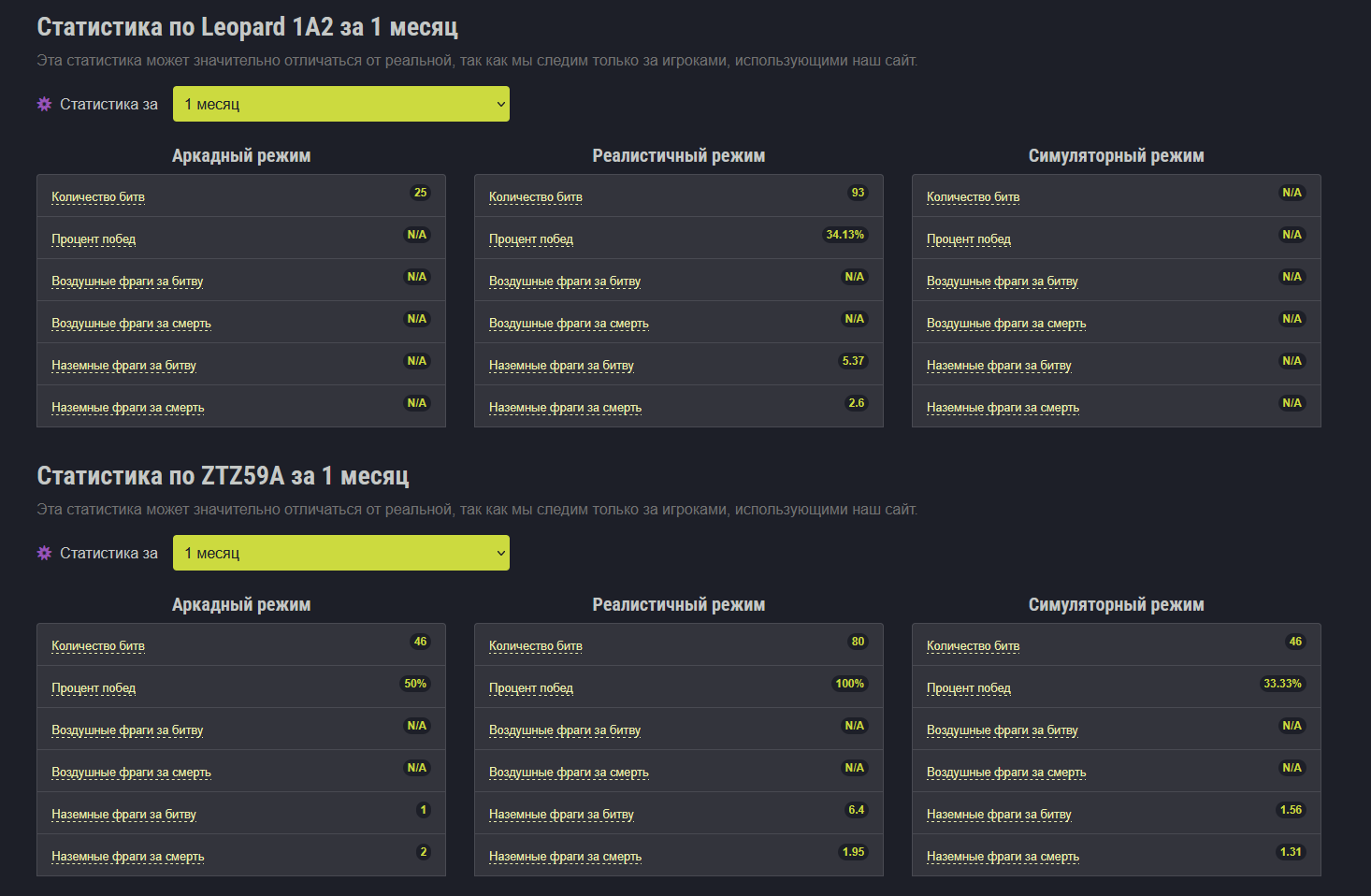Click 'Воздушные фраги за смерть' in ZTZ59A Аркадный режим
This screenshot has width=1371, height=896.
pyautogui.click(x=131, y=772)
